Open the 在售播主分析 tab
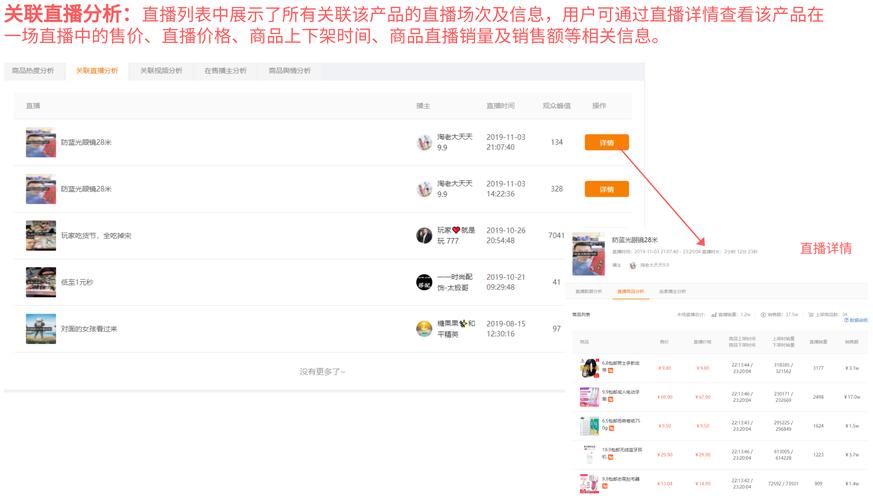Image resolution: width=873 pixels, height=500 pixels. [225, 71]
